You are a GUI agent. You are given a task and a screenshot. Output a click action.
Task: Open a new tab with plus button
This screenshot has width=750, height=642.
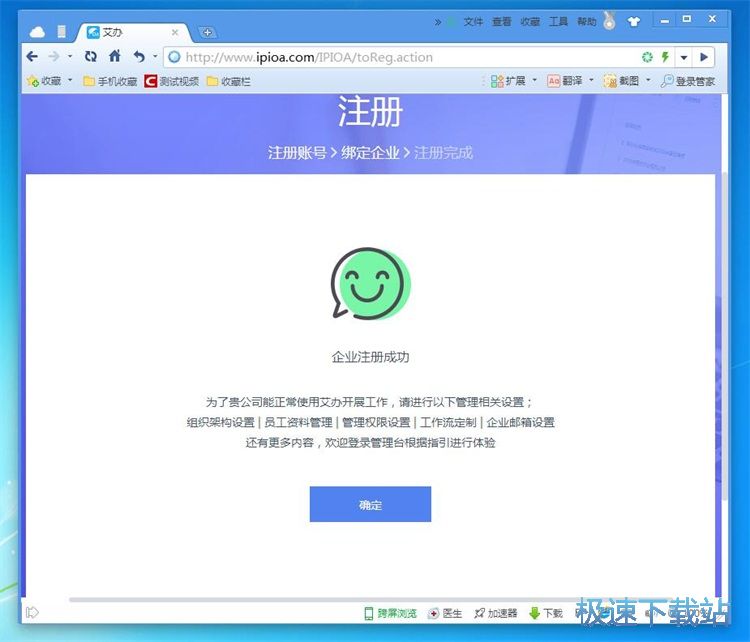(208, 32)
